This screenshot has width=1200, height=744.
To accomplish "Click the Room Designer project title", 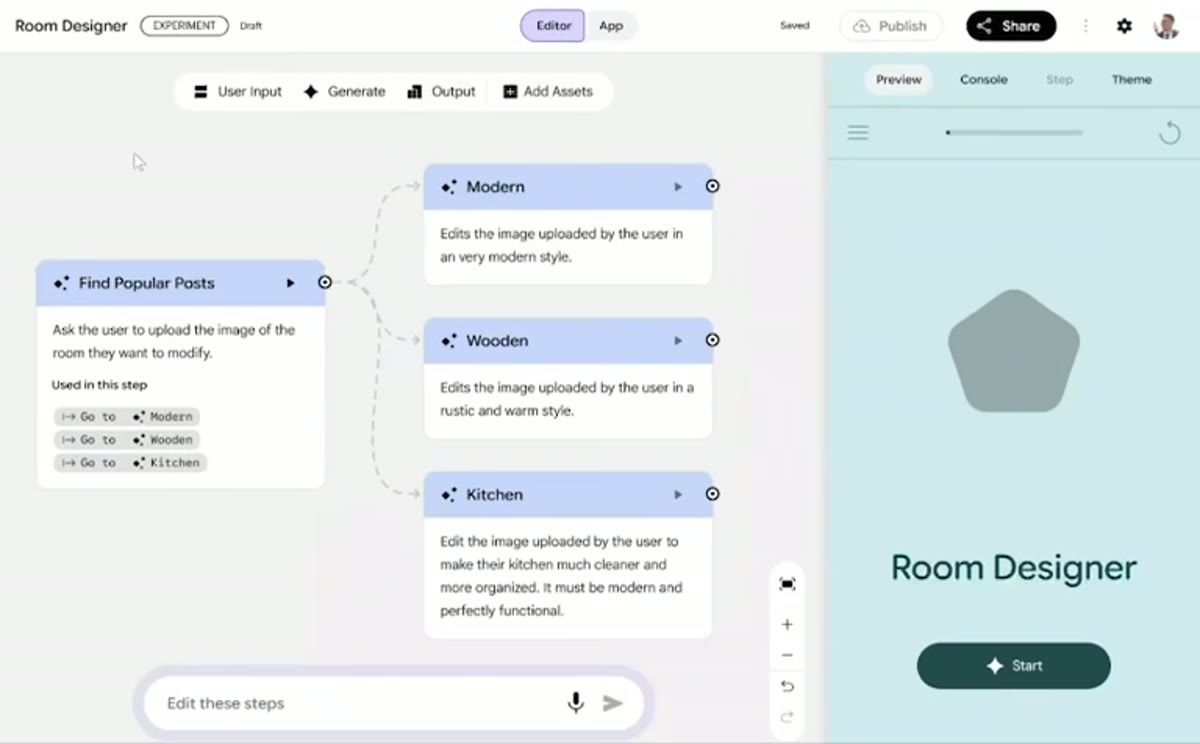I will pos(71,26).
